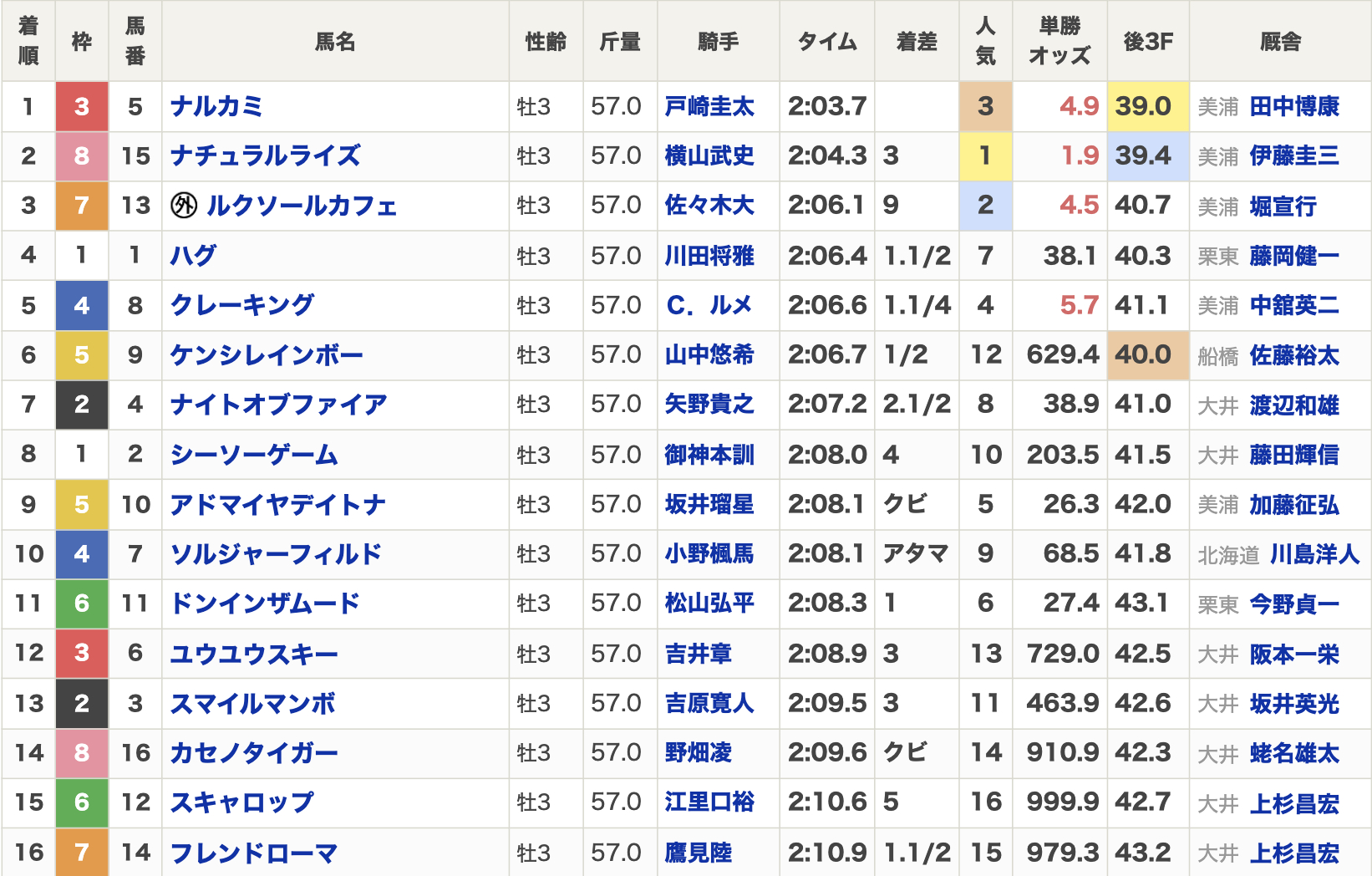The height and width of the screenshot is (876, 1372).
Task: Click the 人気 column header
Action: [985, 40]
